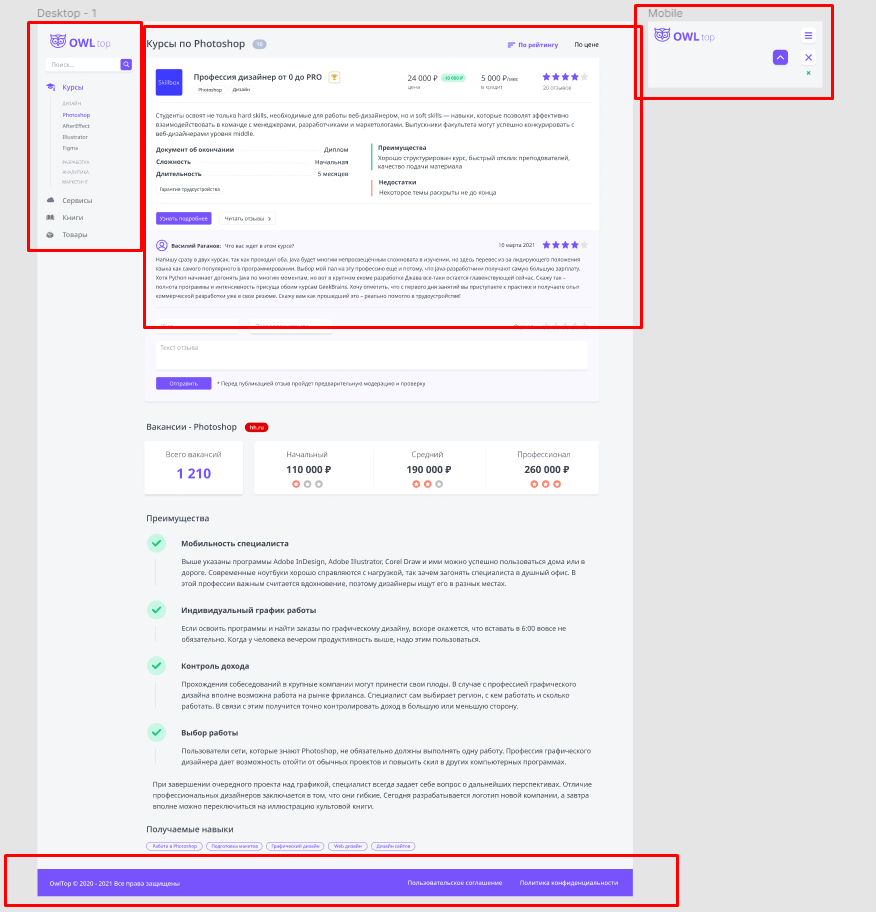Click the green -10 000 ₽ discount badge
Image resolution: width=876 pixels, height=912 pixels.
click(x=453, y=78)
